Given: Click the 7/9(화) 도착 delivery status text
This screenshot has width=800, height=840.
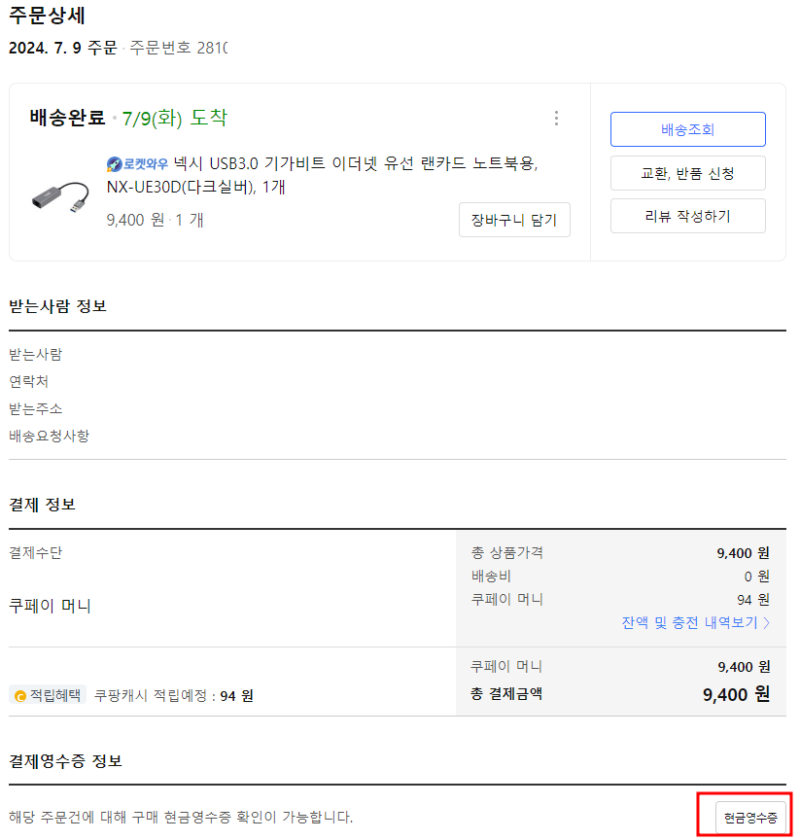Looking at the screenshot, I should tap(175, 118).
